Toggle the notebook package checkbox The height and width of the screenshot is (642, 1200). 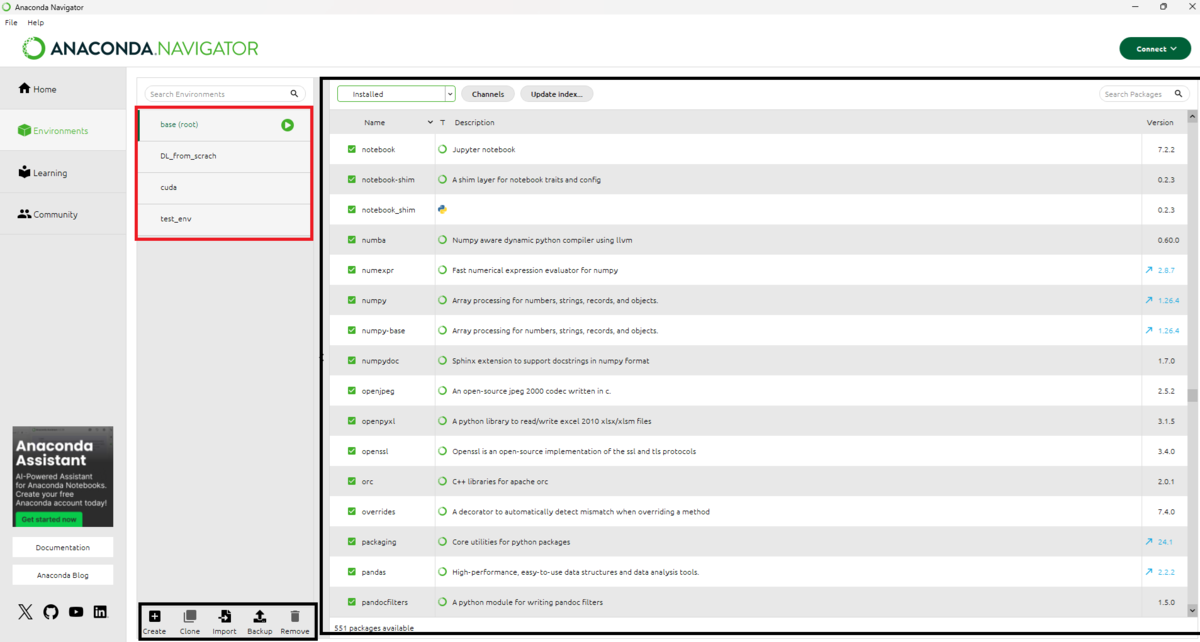[352, 149]
